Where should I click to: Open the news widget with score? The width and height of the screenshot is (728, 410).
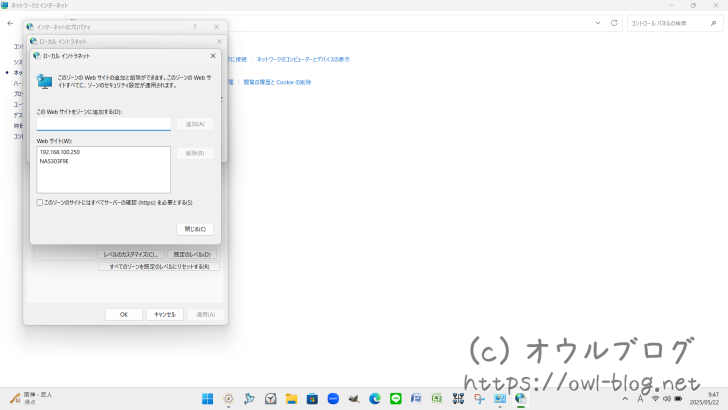click(31, 398)
